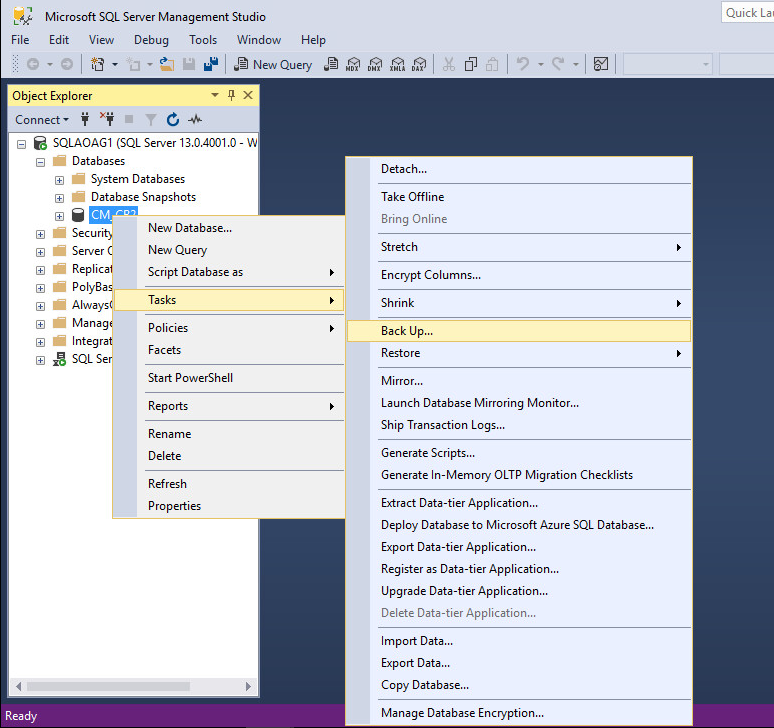Click Disconnect plug icon in Object Explorer
This screenshot has height=728, width=774.
click(107, 119)
